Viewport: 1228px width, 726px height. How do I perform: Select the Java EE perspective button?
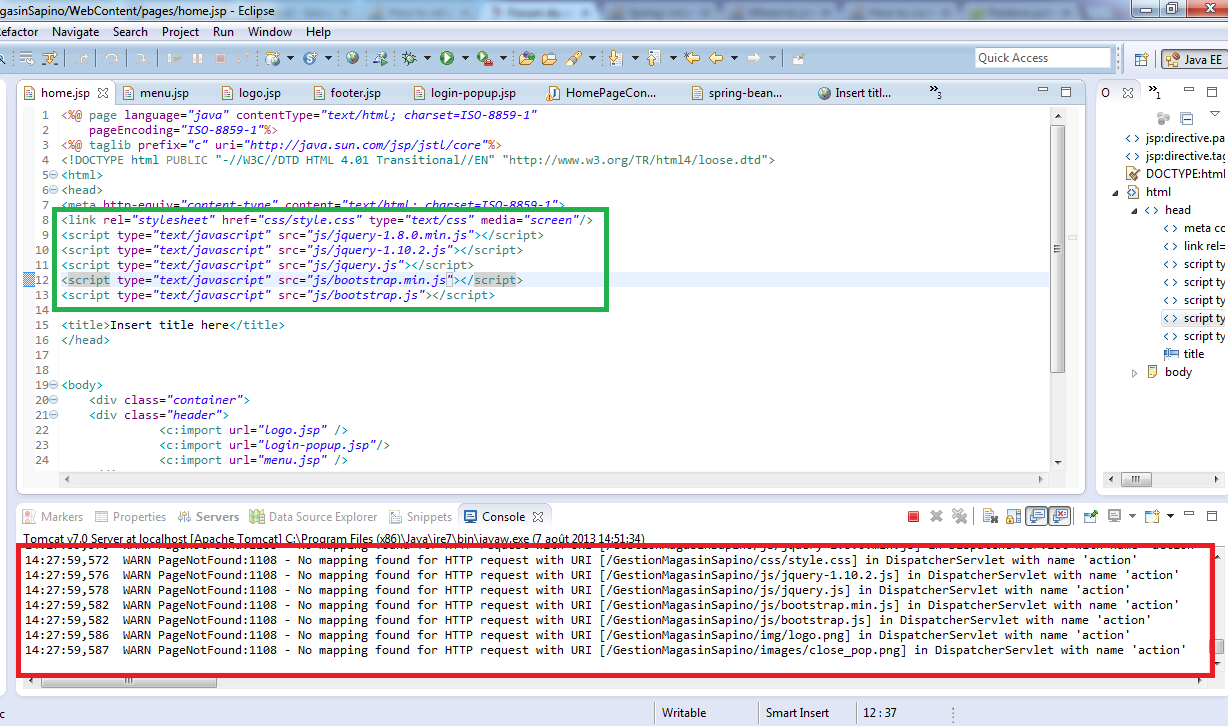pyautogui.click(x=1194, y=59)
